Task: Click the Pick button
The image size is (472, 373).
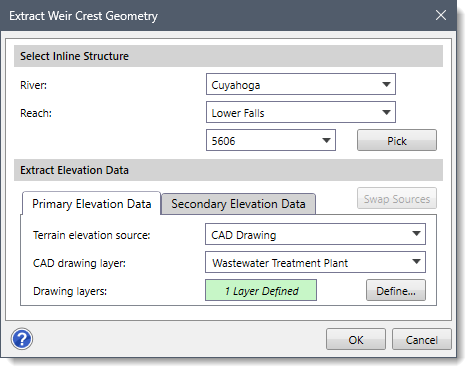Action: click(397, 140)
